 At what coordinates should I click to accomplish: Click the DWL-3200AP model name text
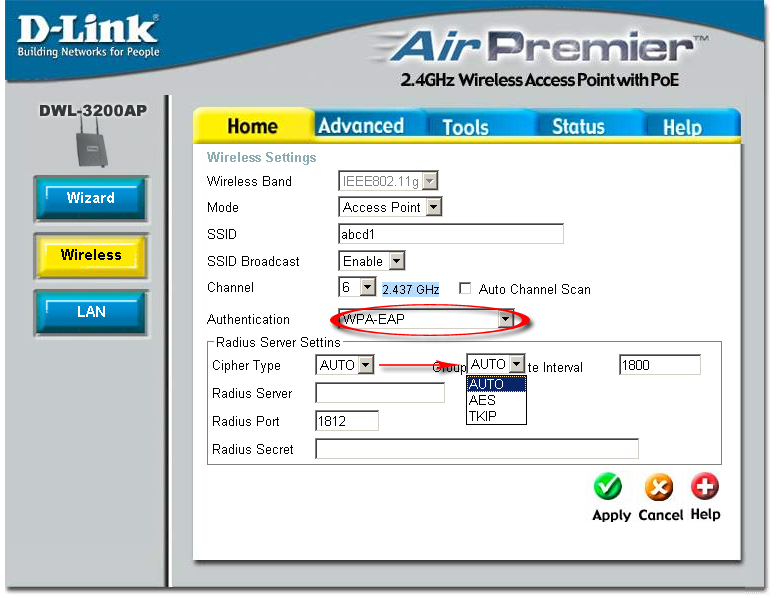coord(93,110)
